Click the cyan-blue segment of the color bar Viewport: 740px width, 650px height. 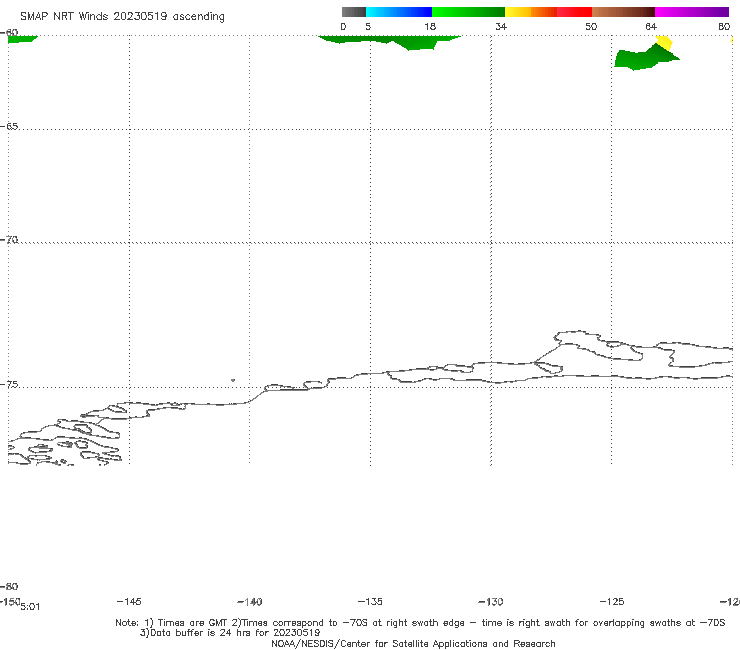point(399,12)
